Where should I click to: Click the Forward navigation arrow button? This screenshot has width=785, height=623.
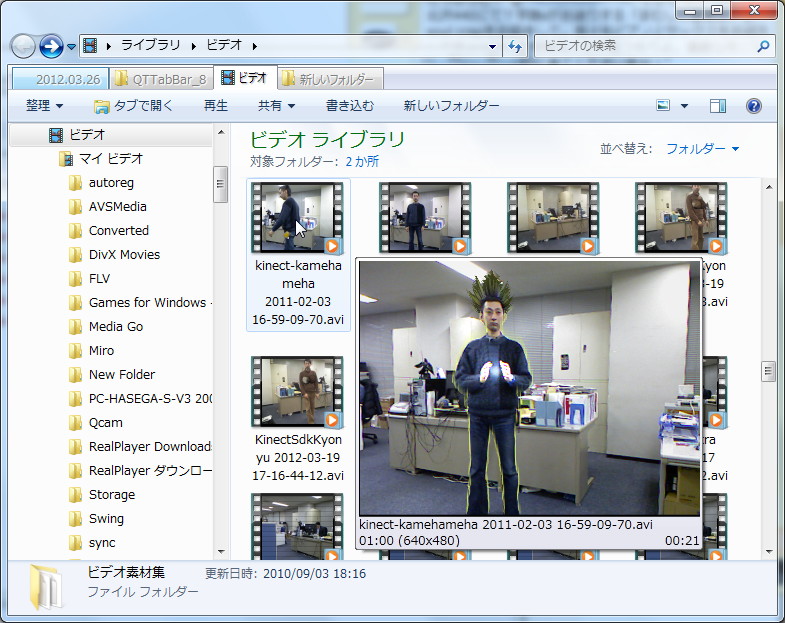pos(51,47)
